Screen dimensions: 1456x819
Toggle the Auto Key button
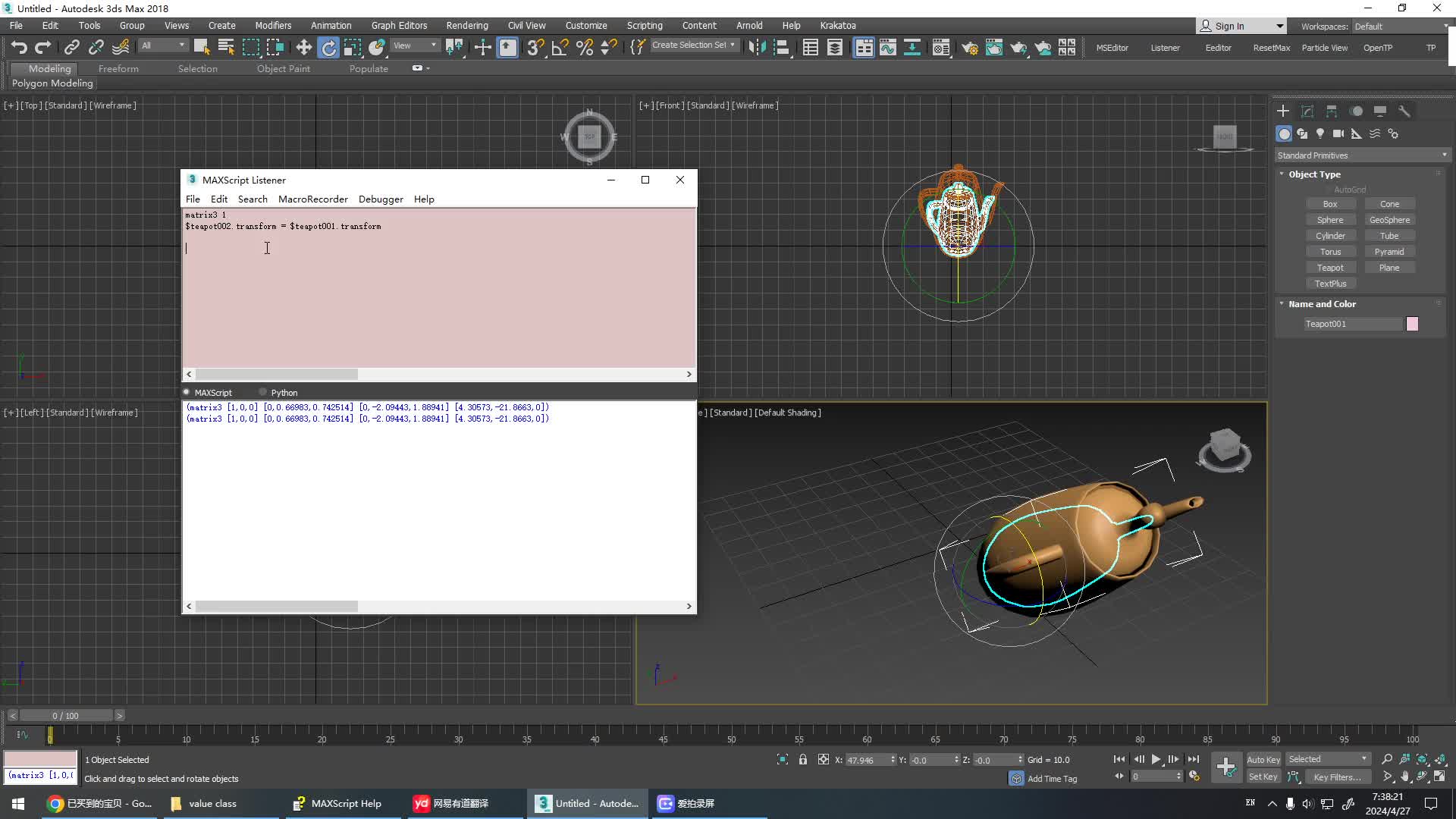(1263, 760)
